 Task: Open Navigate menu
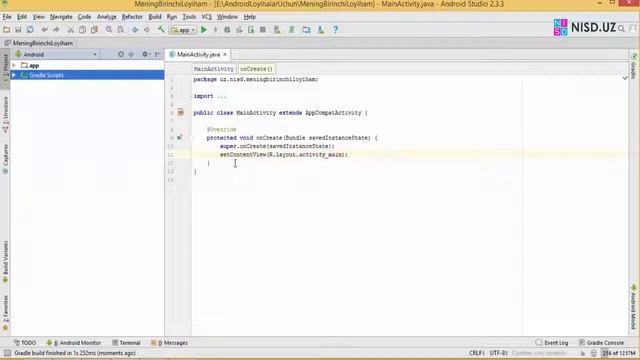(x=61, y=17)
